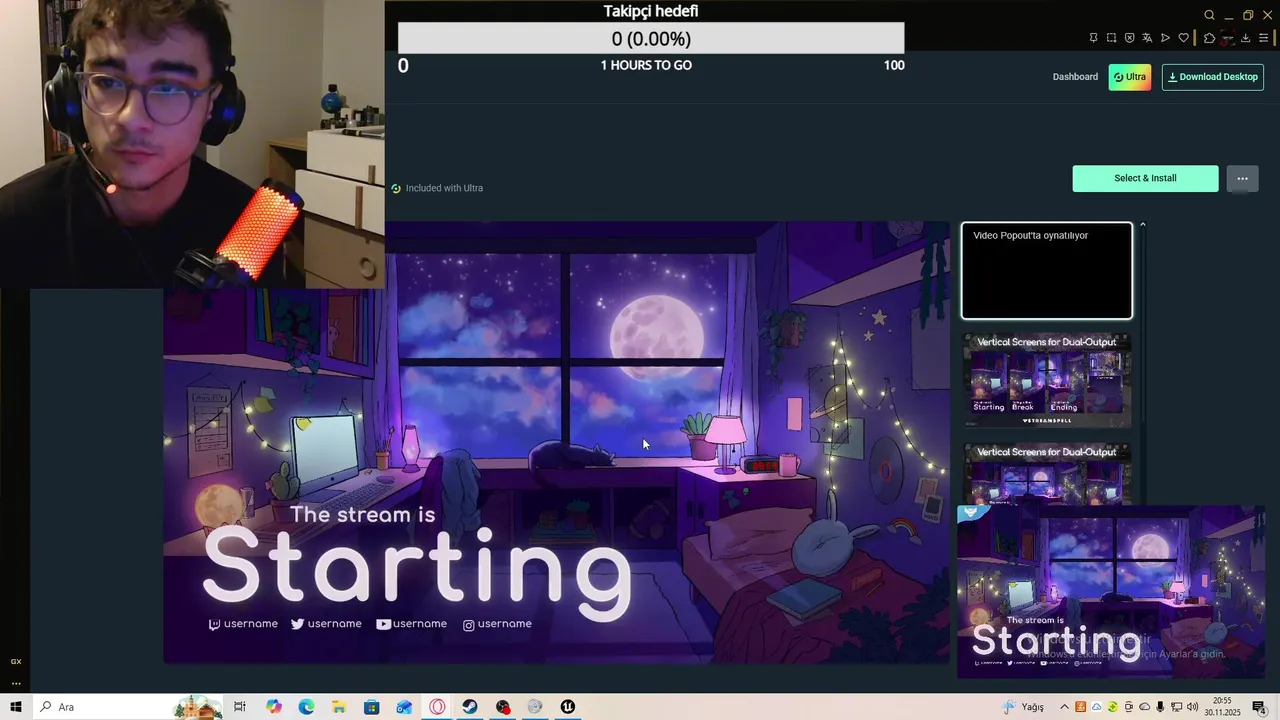Open the volume speaker tray icon

(1192, 707)
